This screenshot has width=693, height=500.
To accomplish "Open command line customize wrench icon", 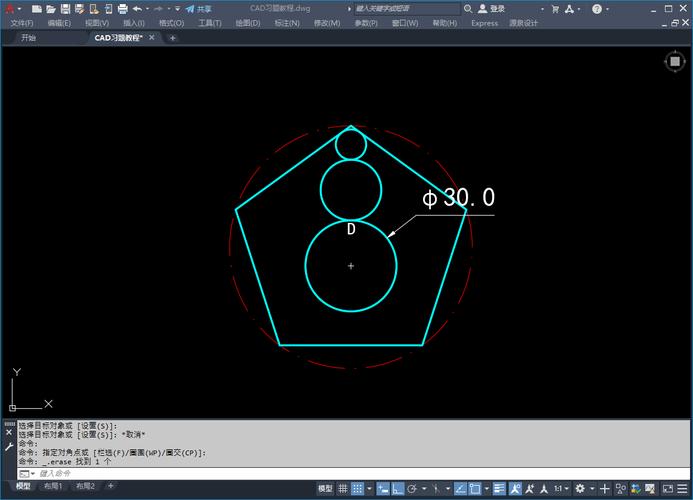I will point(9,447).
